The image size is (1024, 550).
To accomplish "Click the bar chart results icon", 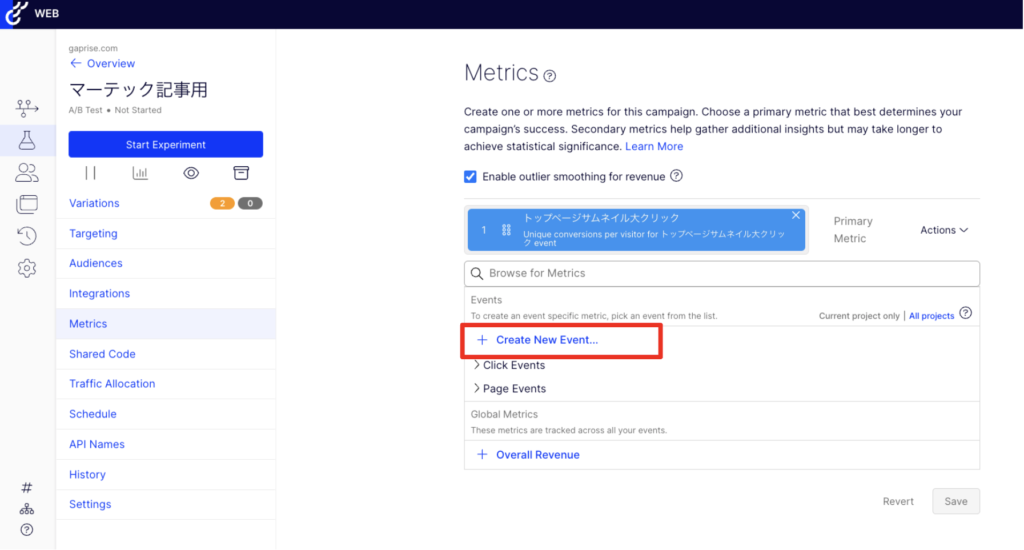I will coord(140,173).
